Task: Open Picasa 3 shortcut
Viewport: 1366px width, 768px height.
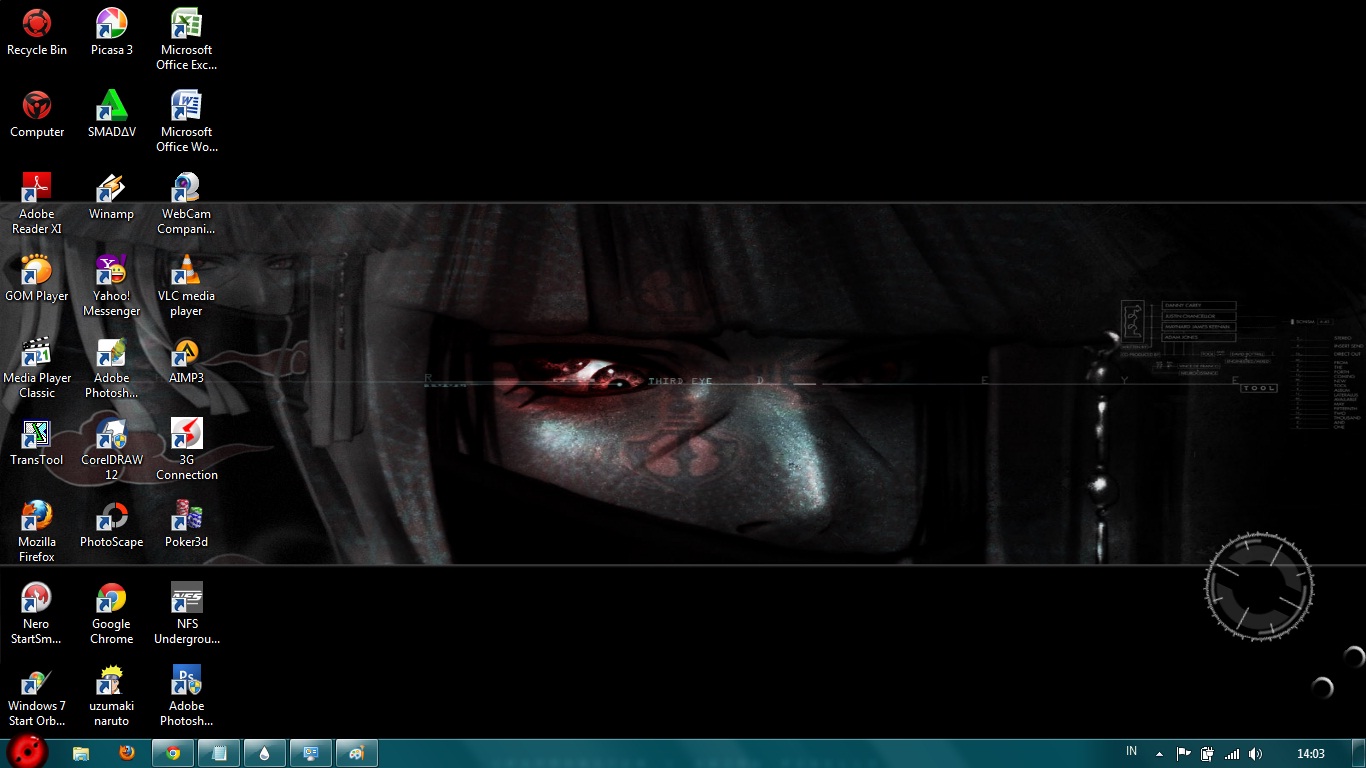Action: click(111, 33)
